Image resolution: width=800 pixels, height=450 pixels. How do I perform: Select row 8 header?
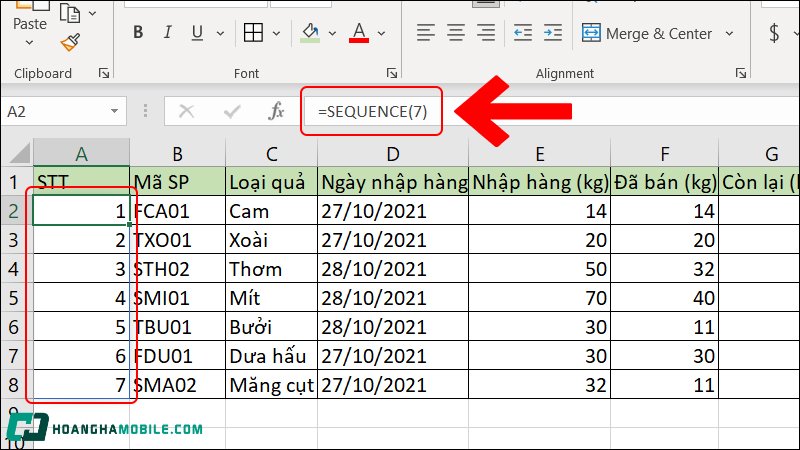pos(14,385)
